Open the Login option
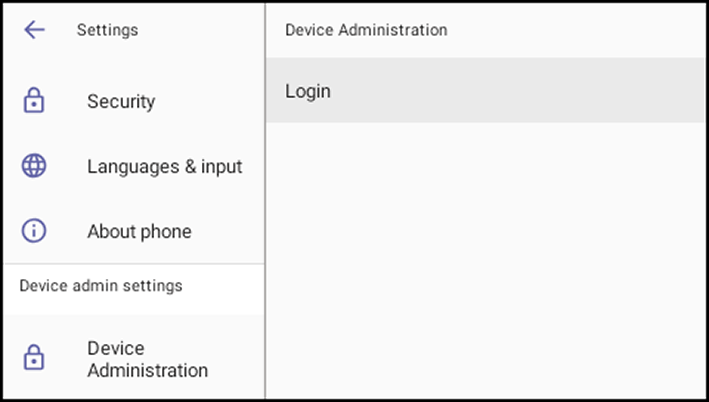This screenshot has height=402, width=709. [485, 90]
